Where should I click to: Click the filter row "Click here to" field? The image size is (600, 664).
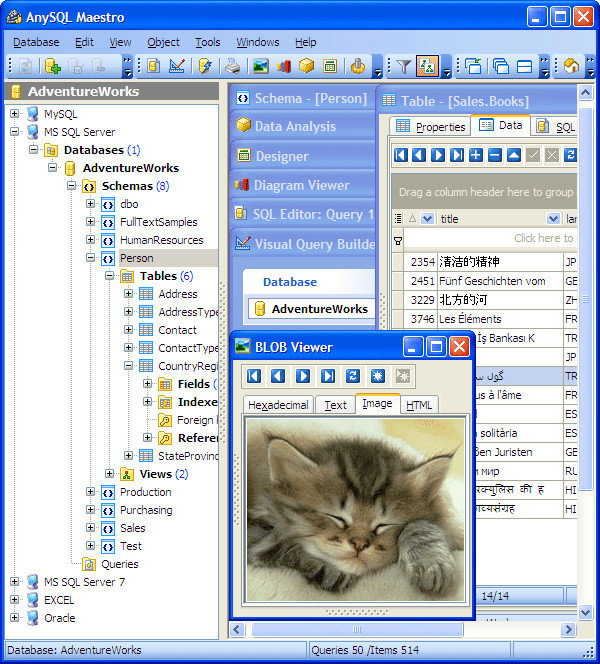pyautogui.click(x=490, y=238)
